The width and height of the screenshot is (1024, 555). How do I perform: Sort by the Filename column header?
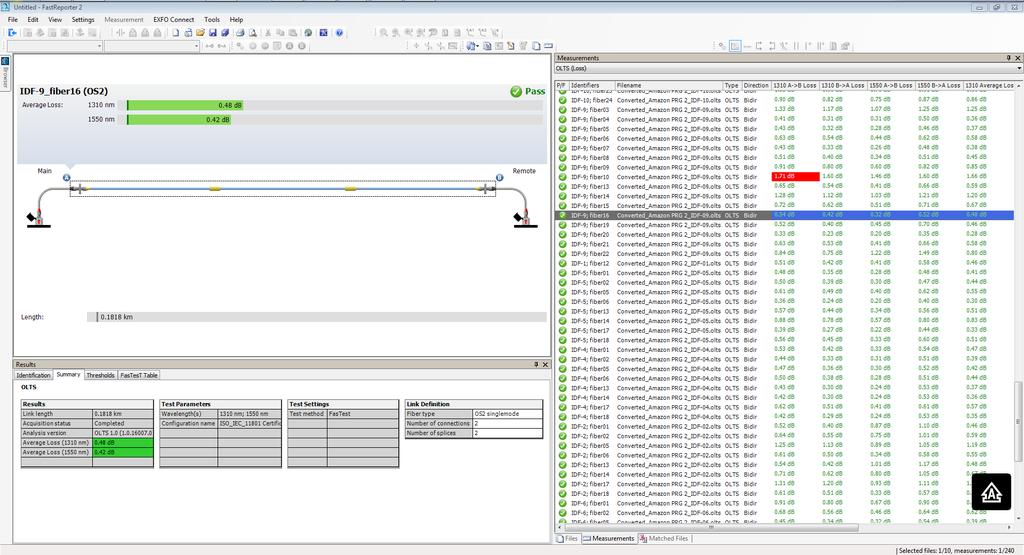(668, 86)
